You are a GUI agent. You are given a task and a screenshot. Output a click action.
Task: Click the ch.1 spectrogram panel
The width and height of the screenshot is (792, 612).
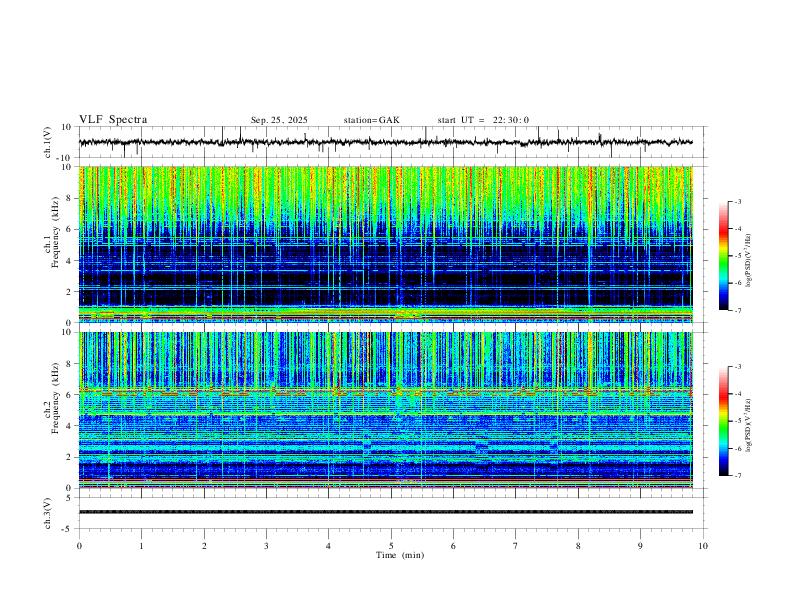click(386, 244)
